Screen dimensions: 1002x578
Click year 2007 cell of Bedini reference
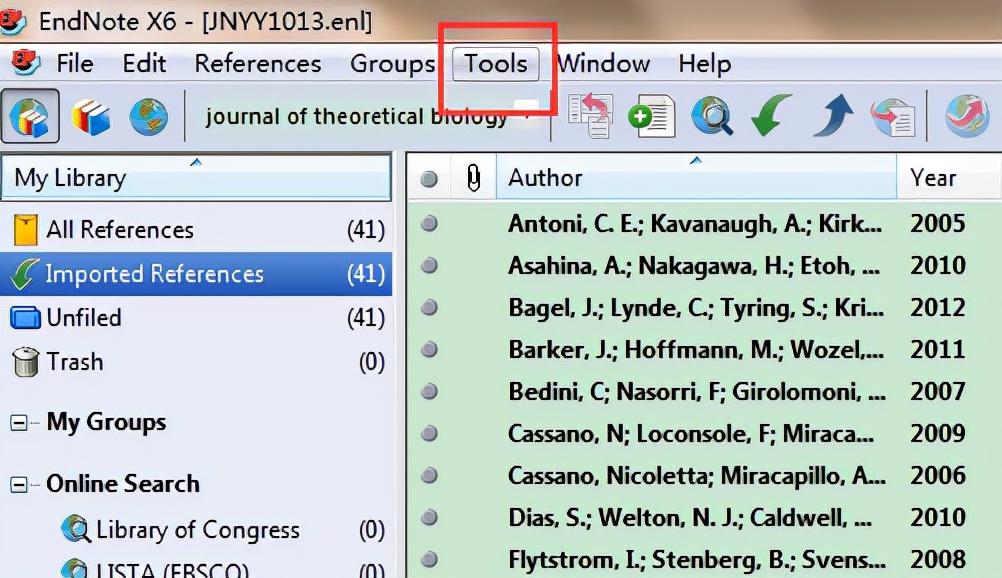coord(937,391)
